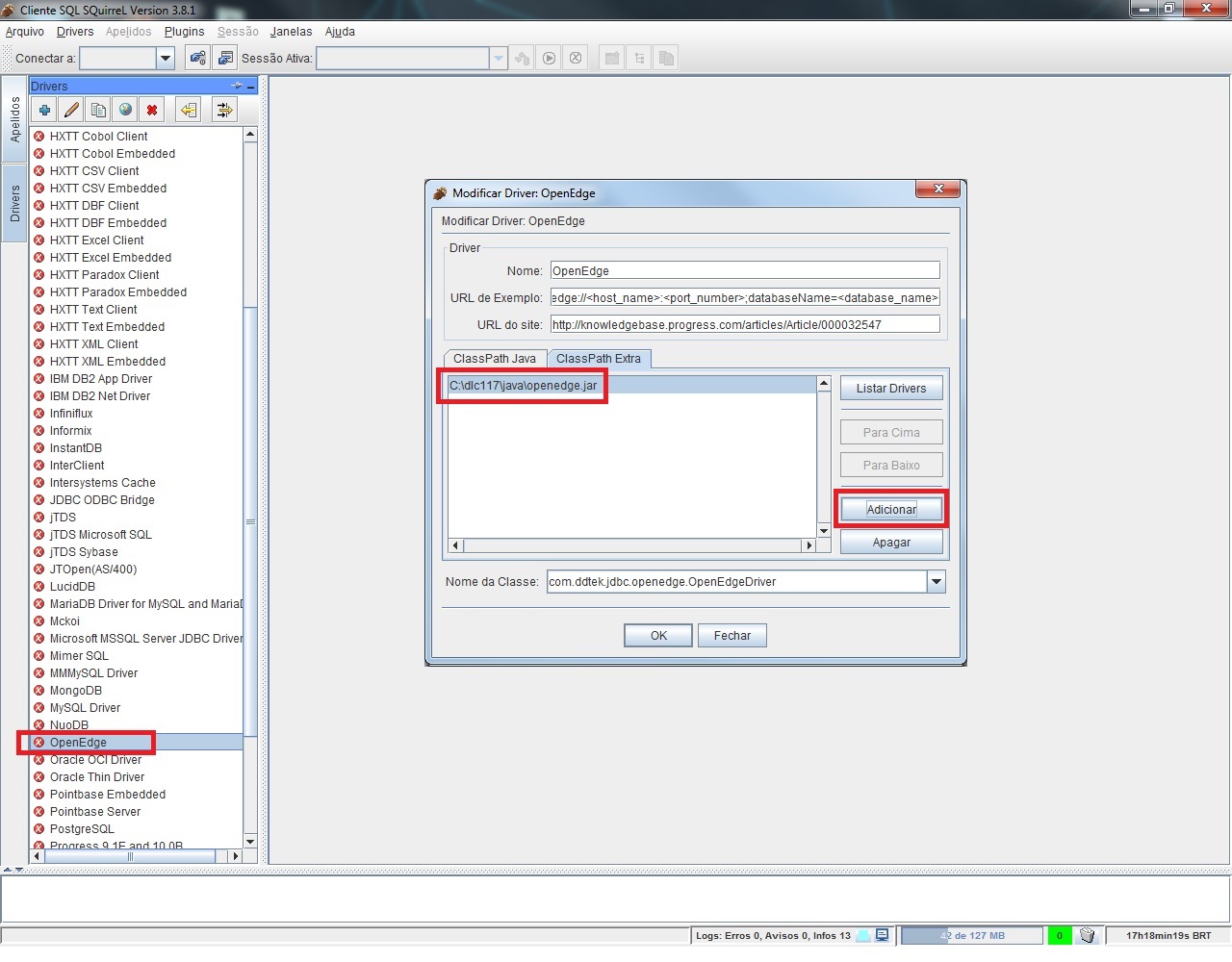The image size is (1232, 962).
Task: Click the URL de Exemplo field
Action: 745,297
